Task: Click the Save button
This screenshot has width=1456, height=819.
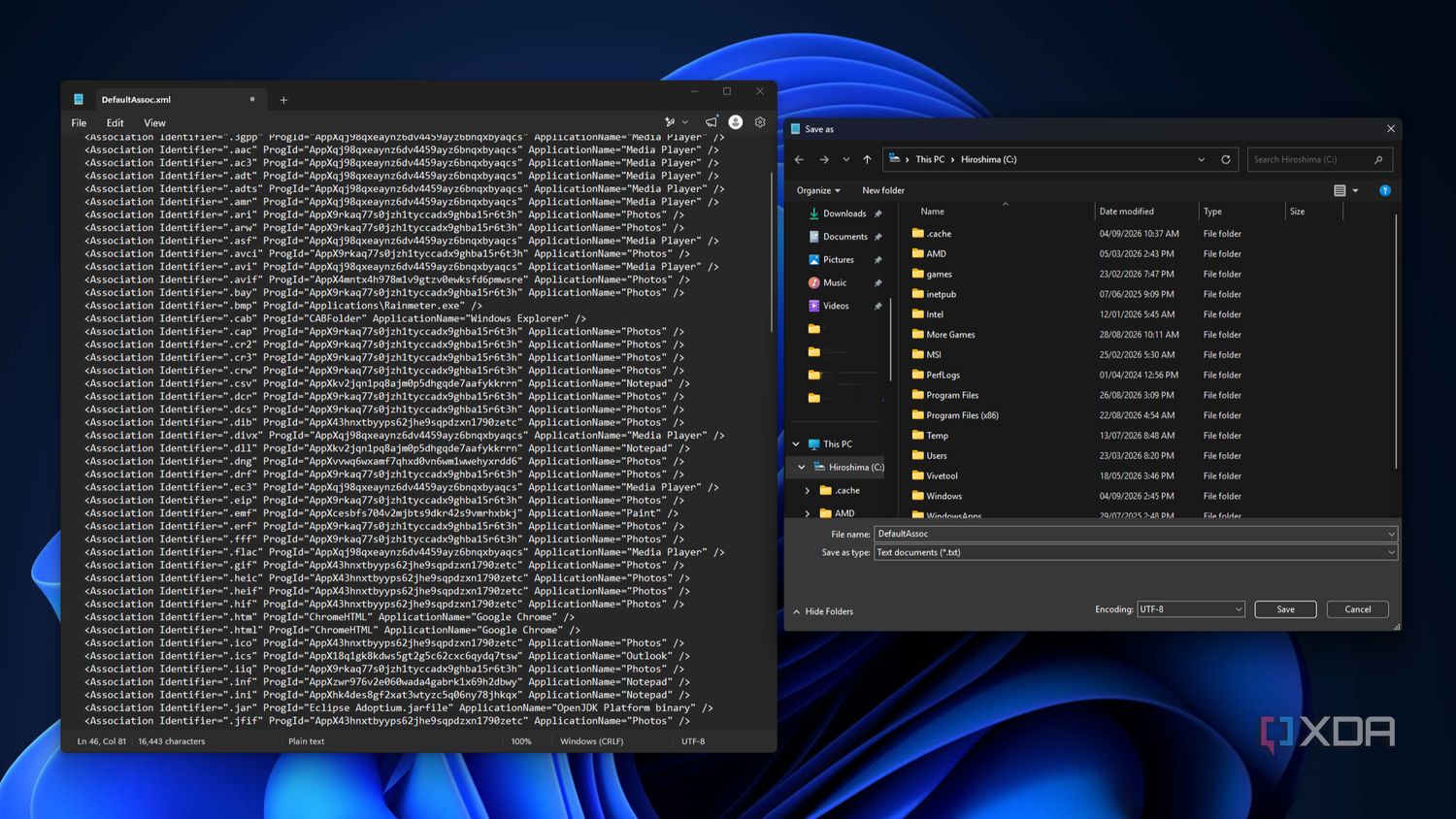Action: click(1285, 609)
